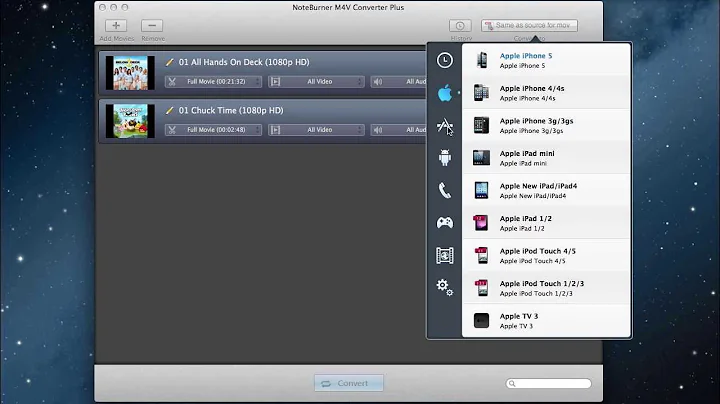The height and width of the screenshot is (404, 720).
Task: Select the Android devices category icon
Action: pos(444,158)
